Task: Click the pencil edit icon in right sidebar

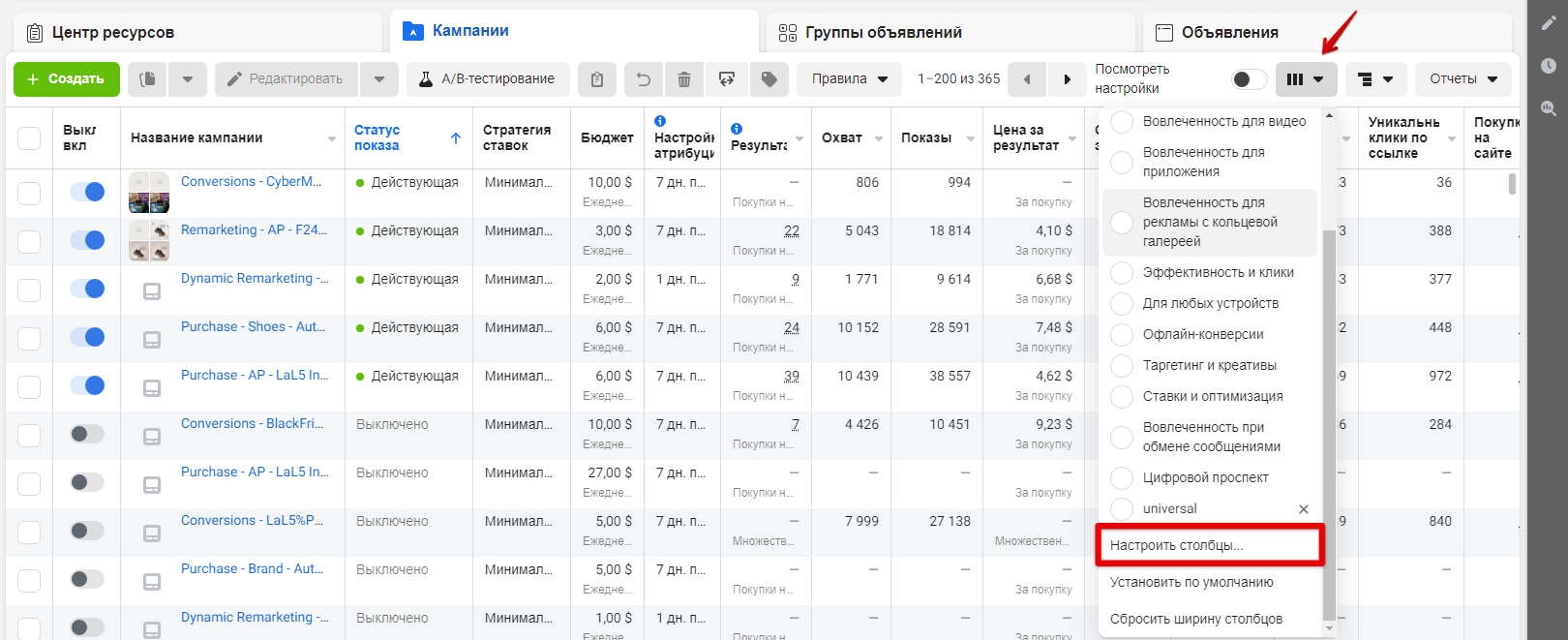Action: (1549, 23)
